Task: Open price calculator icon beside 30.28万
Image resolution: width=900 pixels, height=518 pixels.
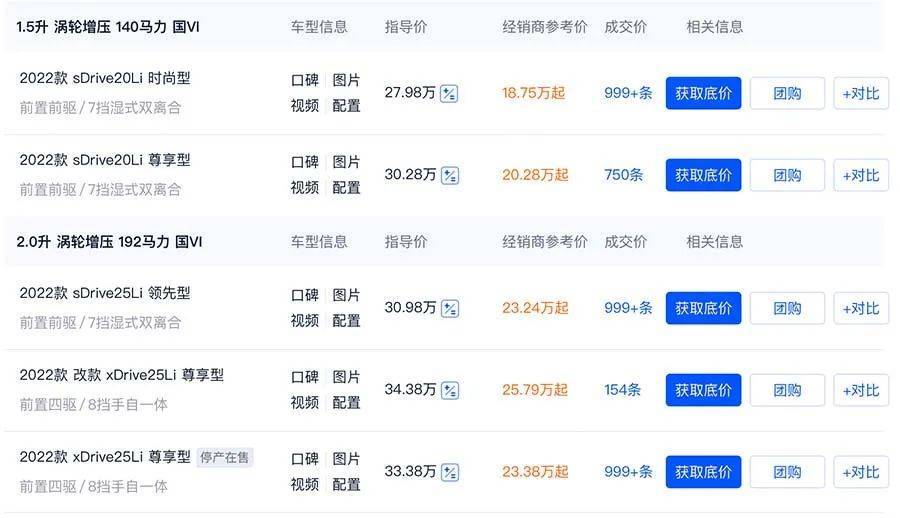Action: tap(449, 175)
